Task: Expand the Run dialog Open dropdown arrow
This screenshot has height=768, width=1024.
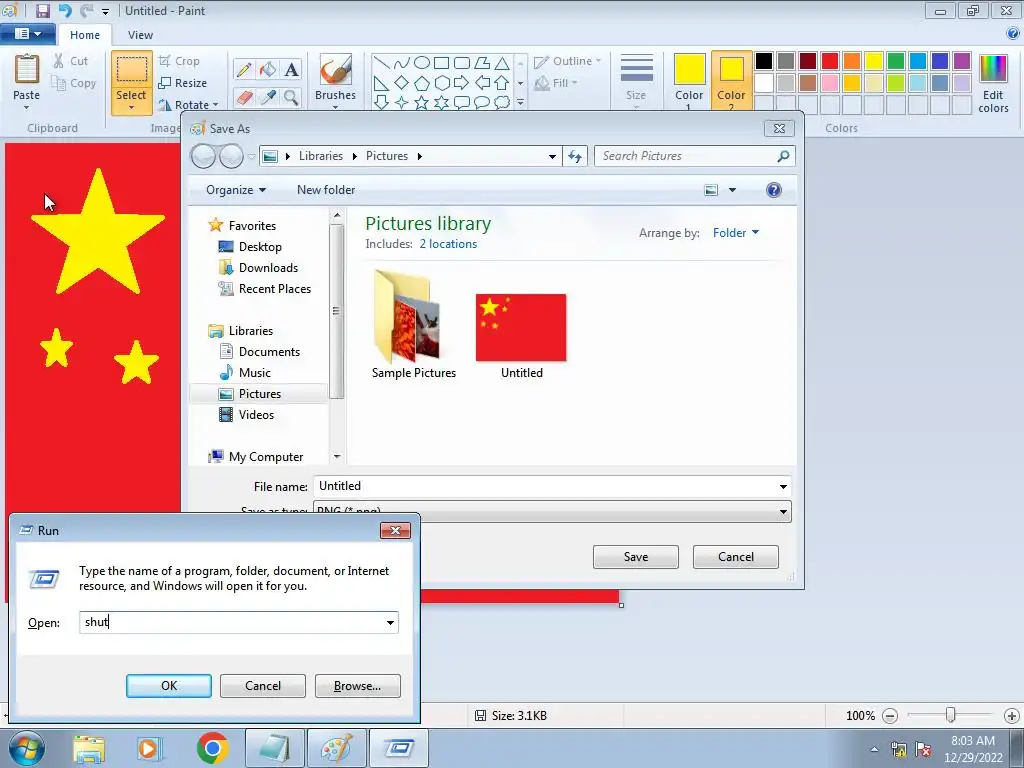Action: pos(391,622)
